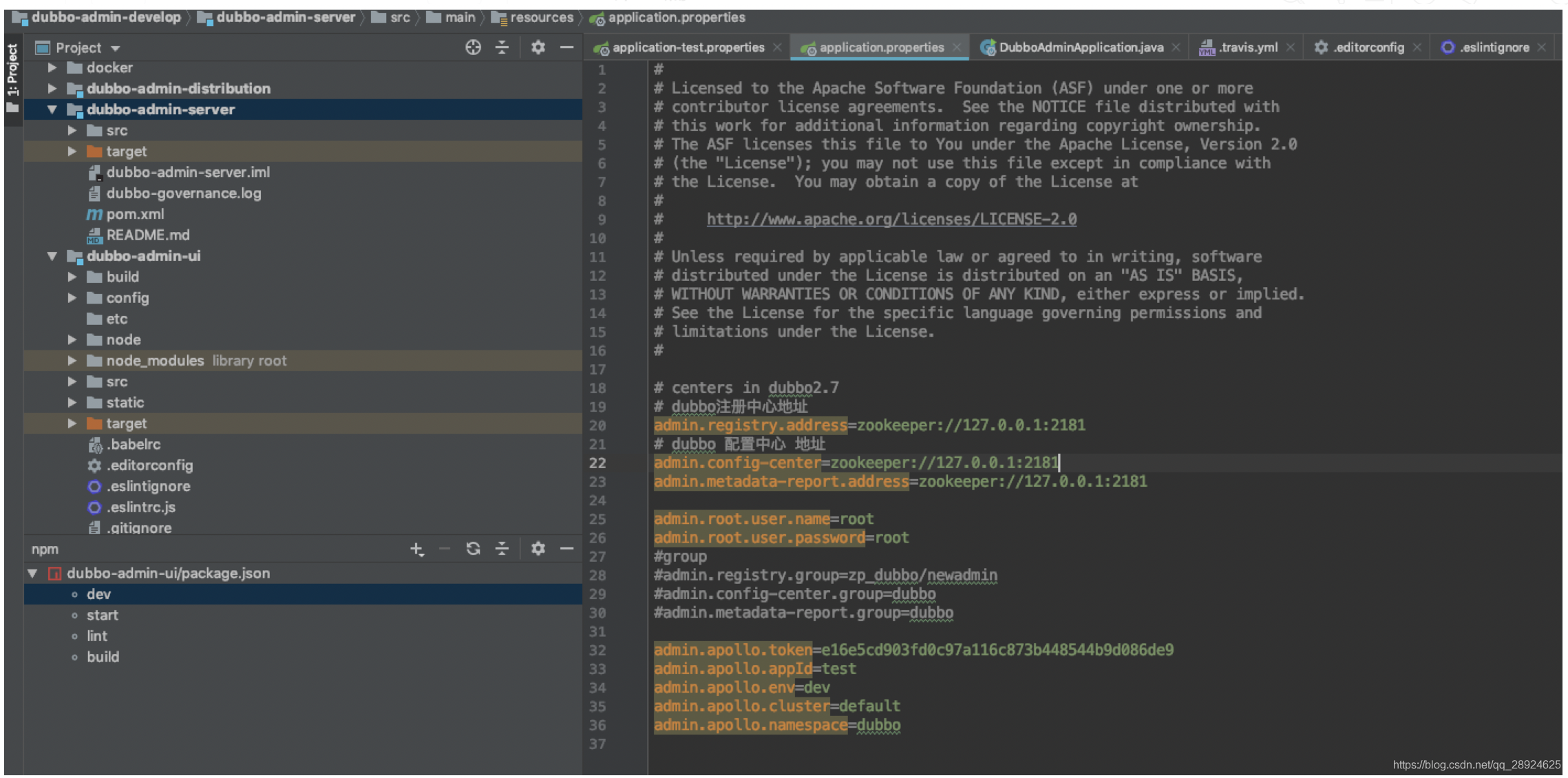This screenshot has height=778, width=1568.
Task: Collapse the dubbo-admin-server tree node
Action: pos(52,109)
